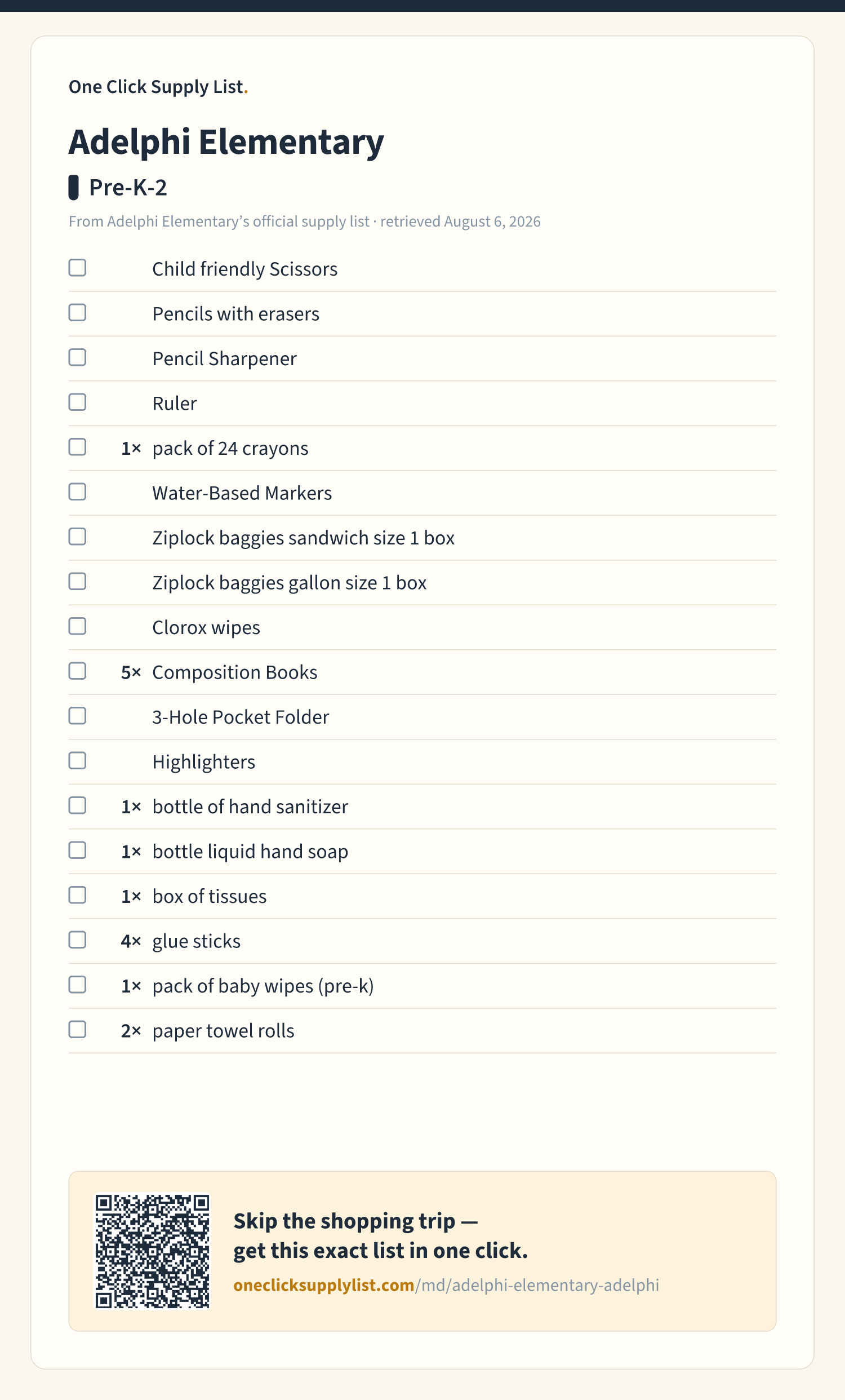845x1400 pixels.
Task: Check the Water-Based Markers box
Action: coord(77,492)
